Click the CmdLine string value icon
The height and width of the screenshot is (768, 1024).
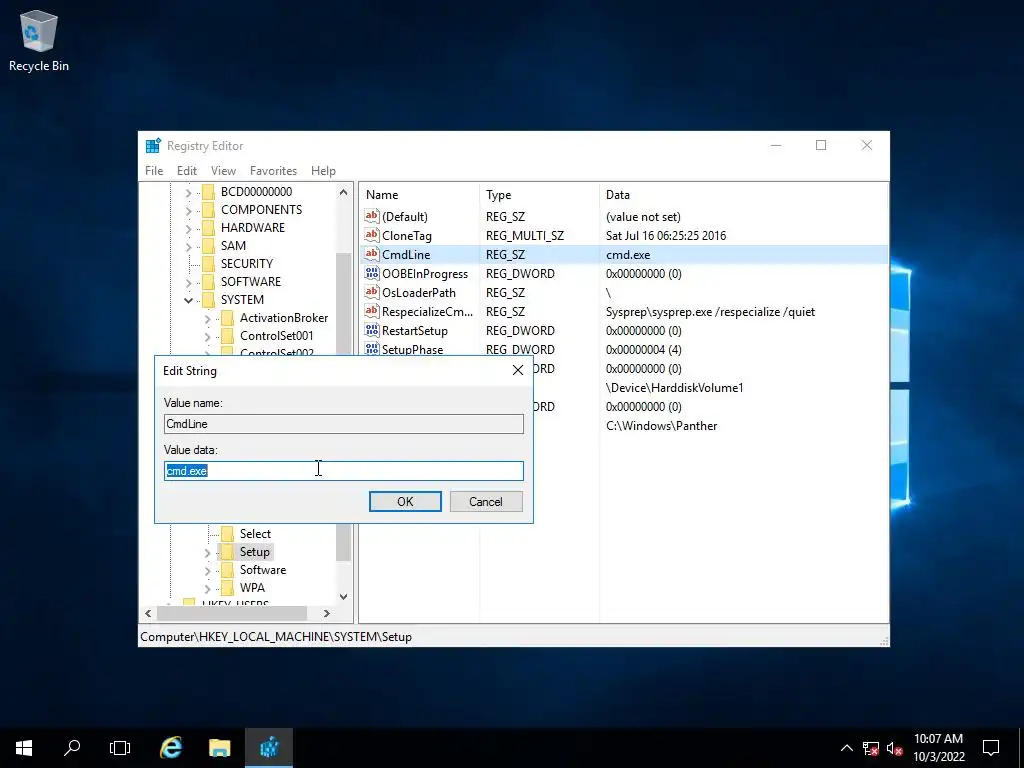372,254
